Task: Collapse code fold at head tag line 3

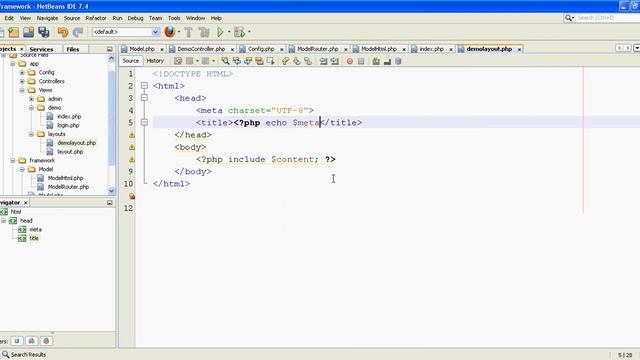Action: tap(144, 98)
